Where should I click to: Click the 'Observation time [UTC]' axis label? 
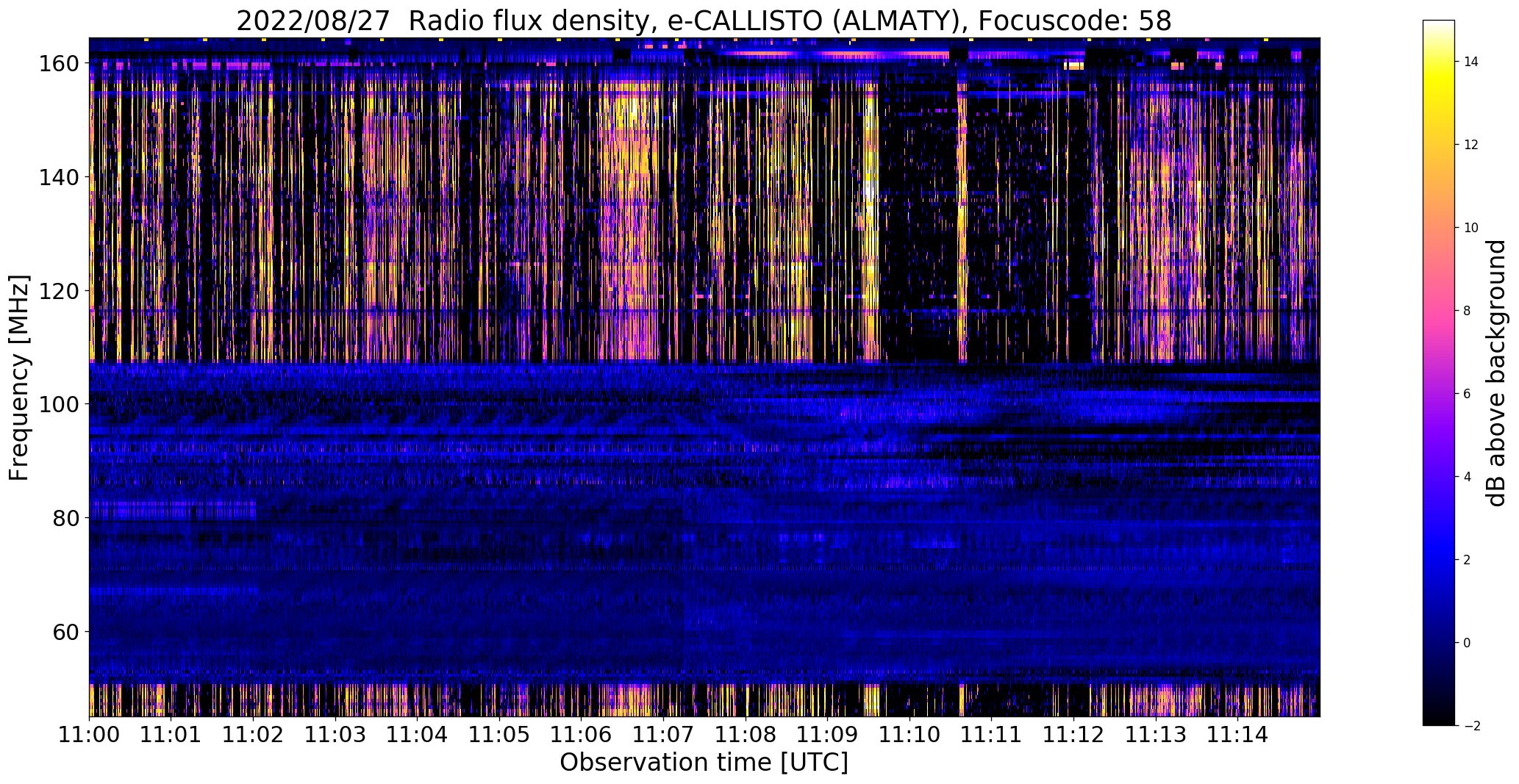click(x=704, y=763)
